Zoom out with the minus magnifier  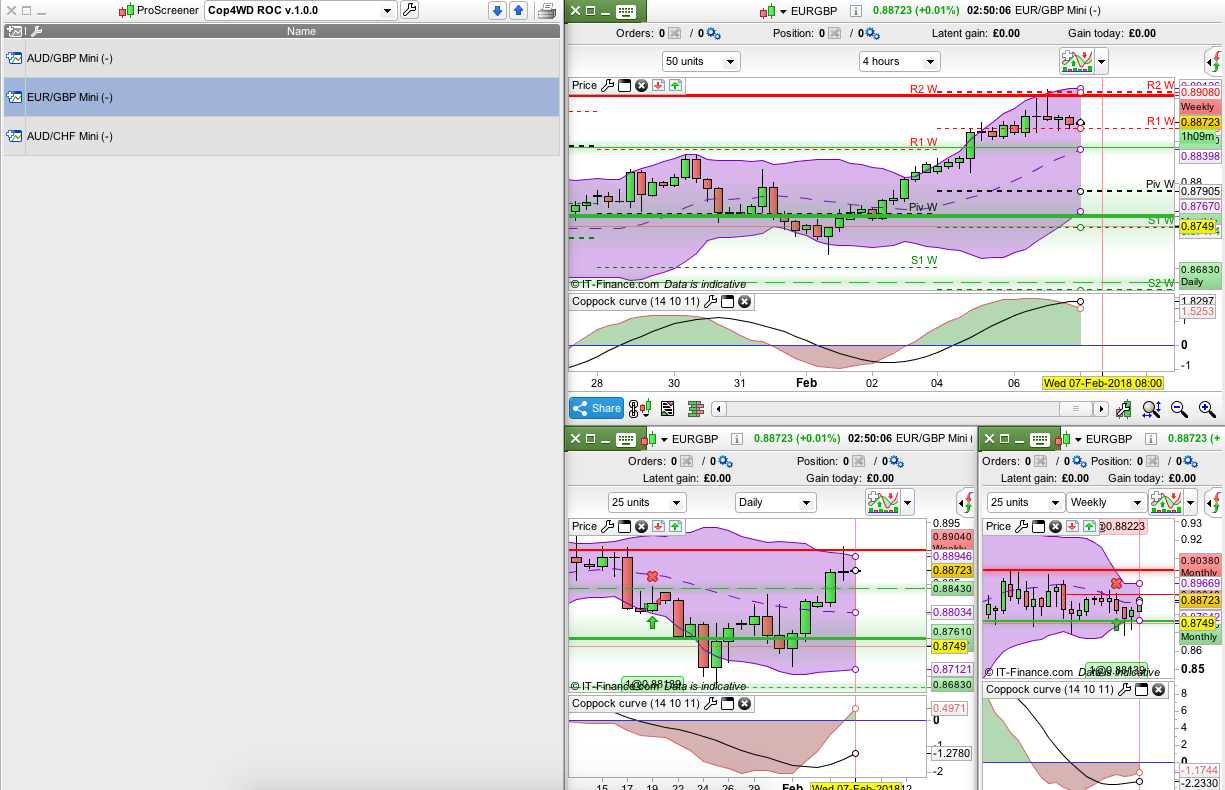[1179, 408]
